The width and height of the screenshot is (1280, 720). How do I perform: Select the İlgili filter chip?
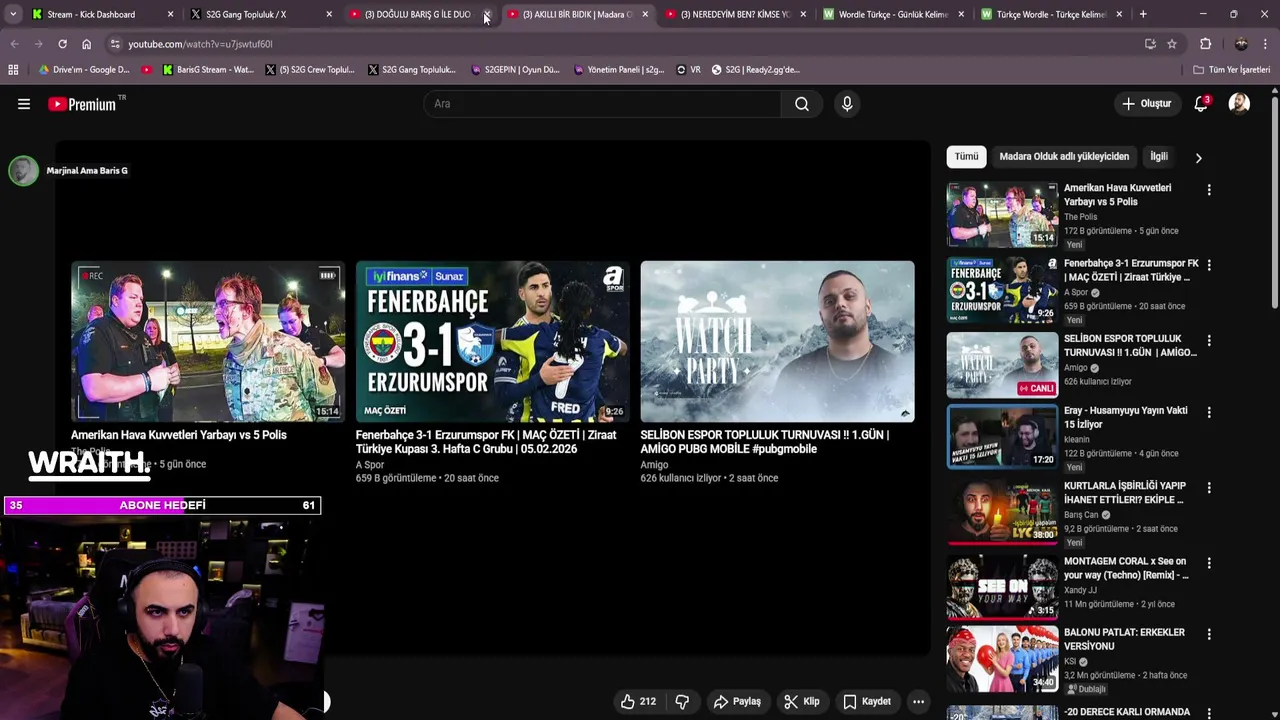(1159, 156)
